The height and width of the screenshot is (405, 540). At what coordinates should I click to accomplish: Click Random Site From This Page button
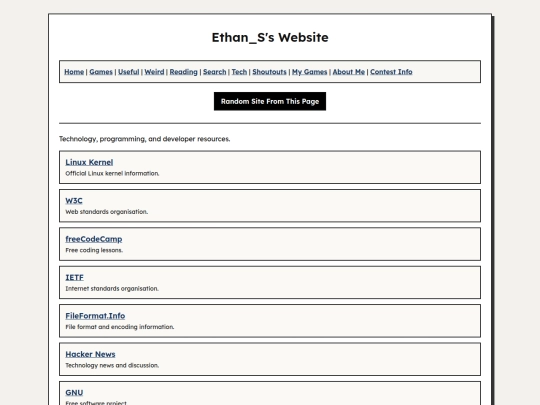tap(270, 101)
